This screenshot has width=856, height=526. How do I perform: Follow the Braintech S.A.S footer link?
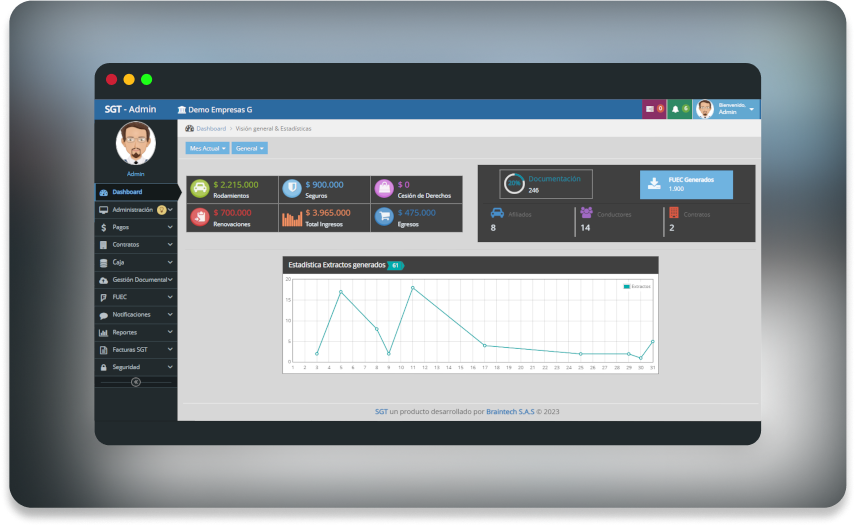coord(510,411)
